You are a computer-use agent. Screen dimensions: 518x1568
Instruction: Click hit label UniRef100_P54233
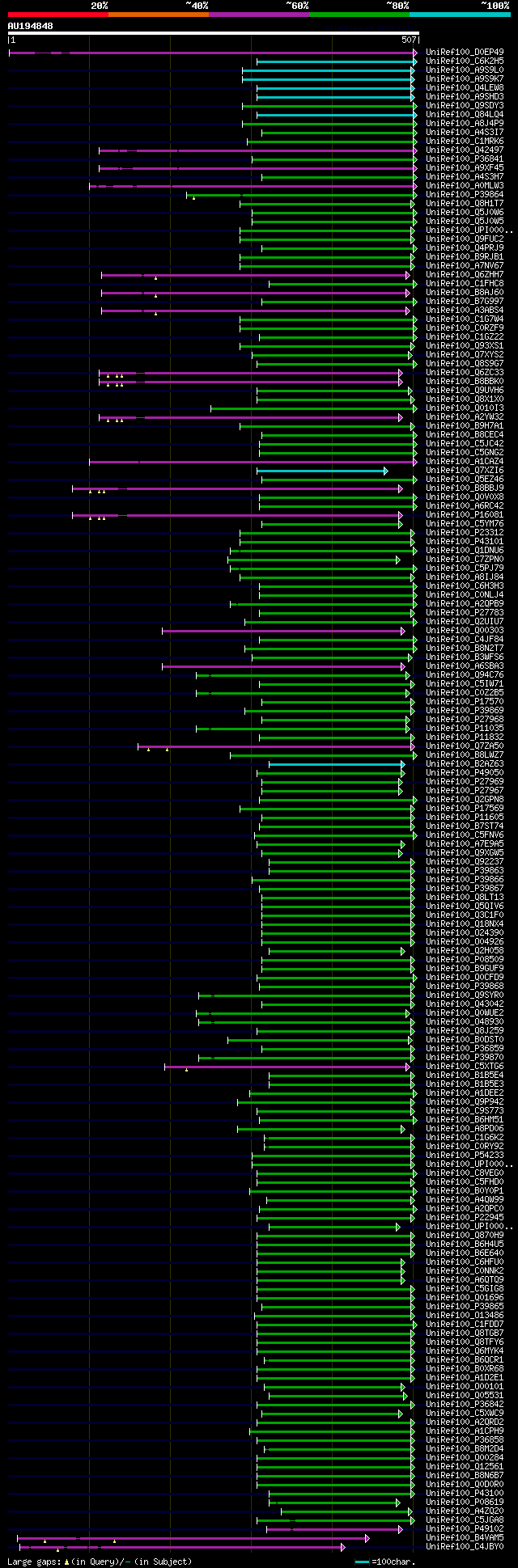coord(465,1155)
